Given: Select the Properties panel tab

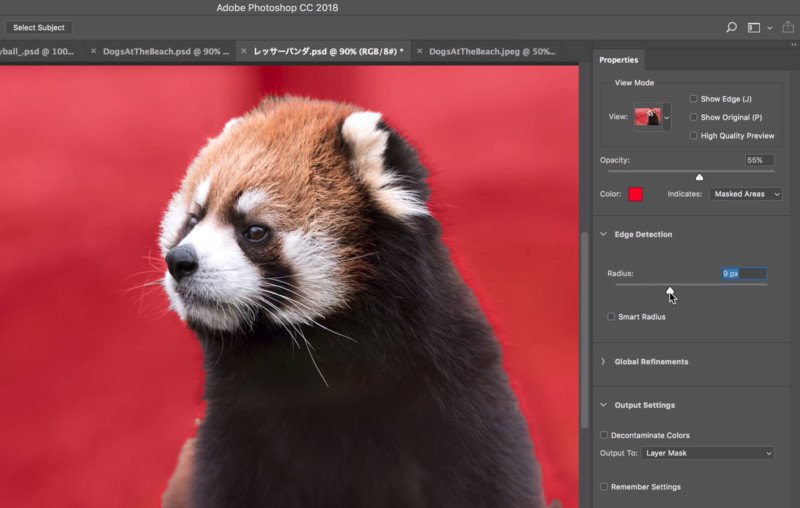Looking at the screenshot, I should click(x=618, y=60).
